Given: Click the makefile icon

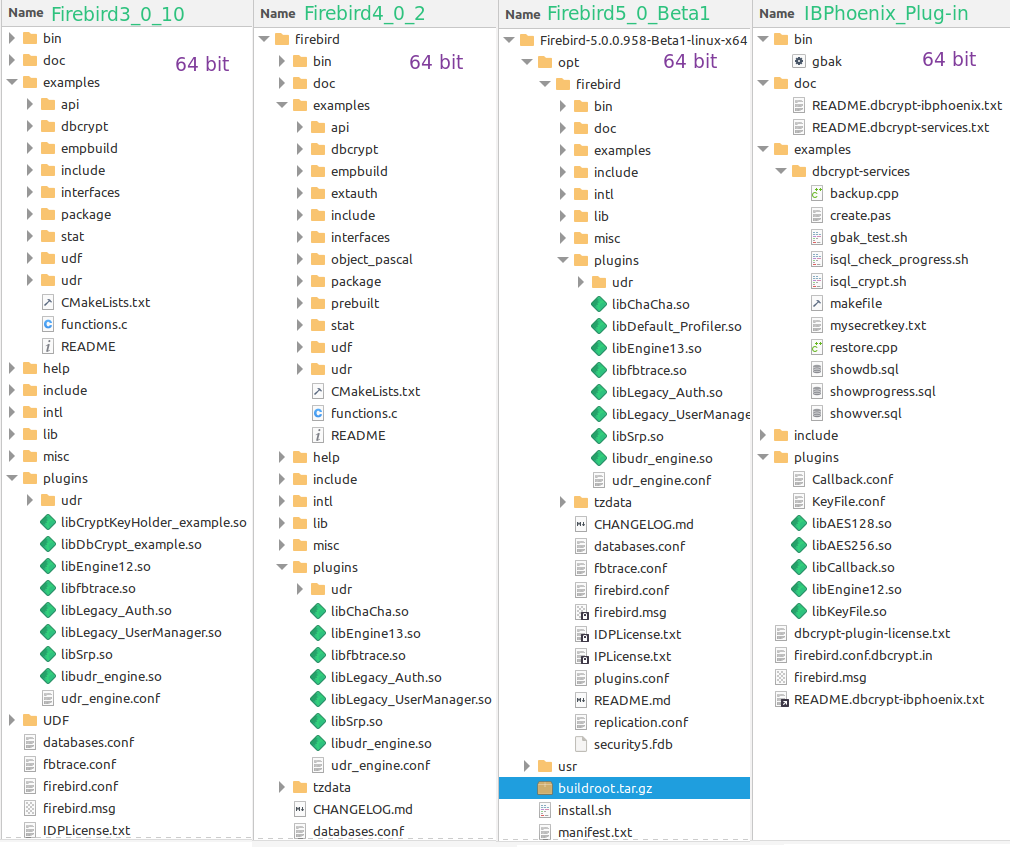Looking at the screenshot, I should point(817,303).
